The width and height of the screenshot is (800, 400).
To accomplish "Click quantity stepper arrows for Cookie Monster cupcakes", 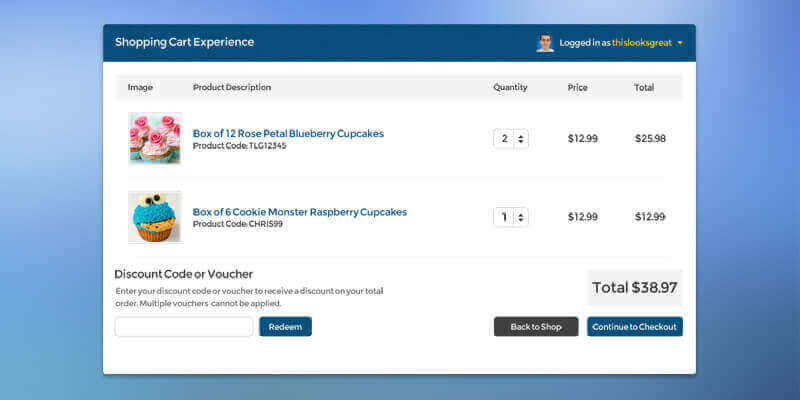I will (521, 217).
